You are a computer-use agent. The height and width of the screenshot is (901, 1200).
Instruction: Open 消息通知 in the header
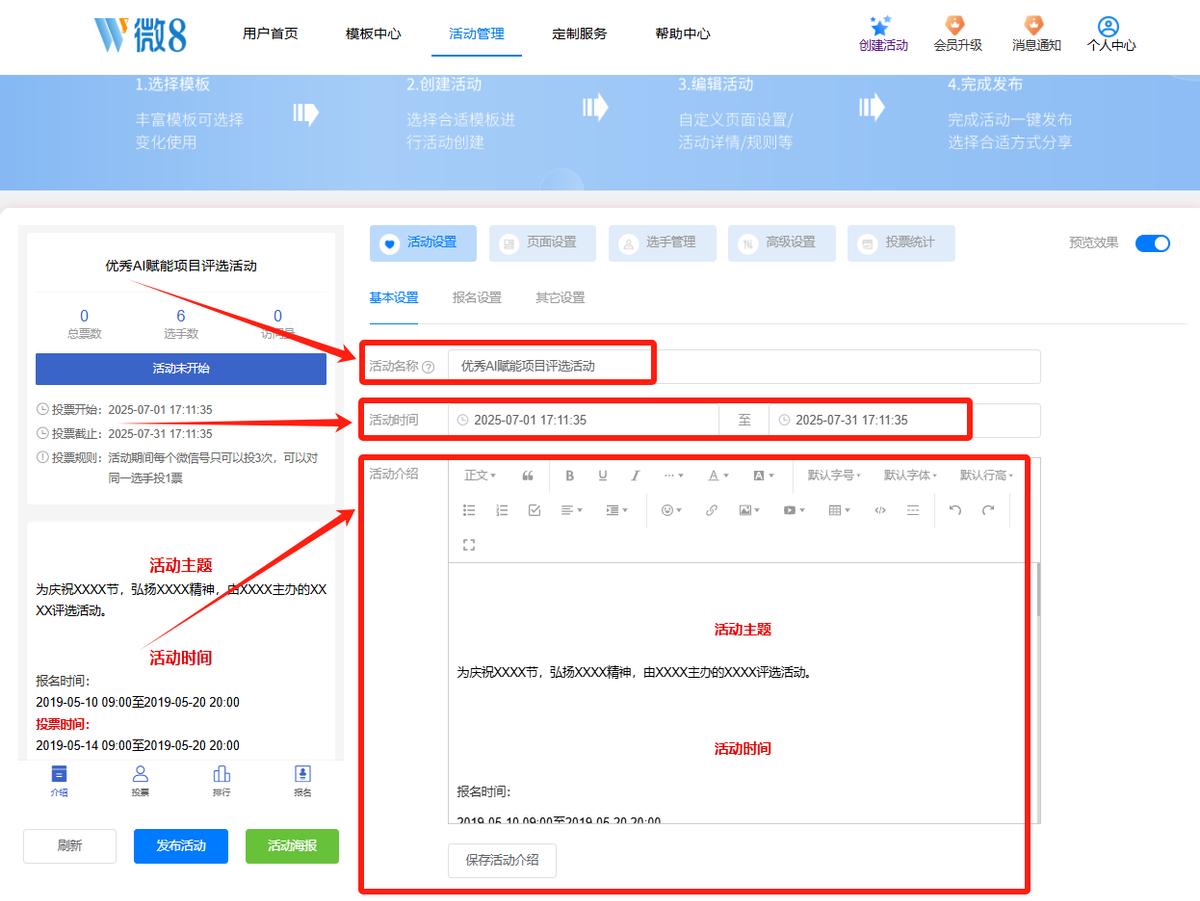click(1036, 34)
